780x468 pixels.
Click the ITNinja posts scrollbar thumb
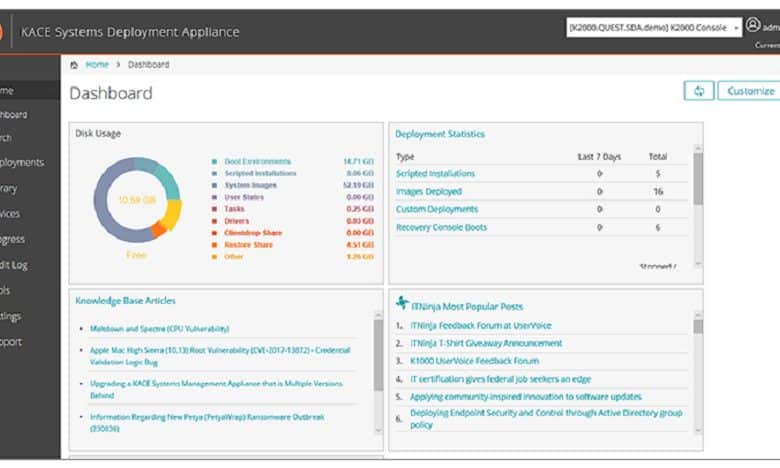coord(698,327)
